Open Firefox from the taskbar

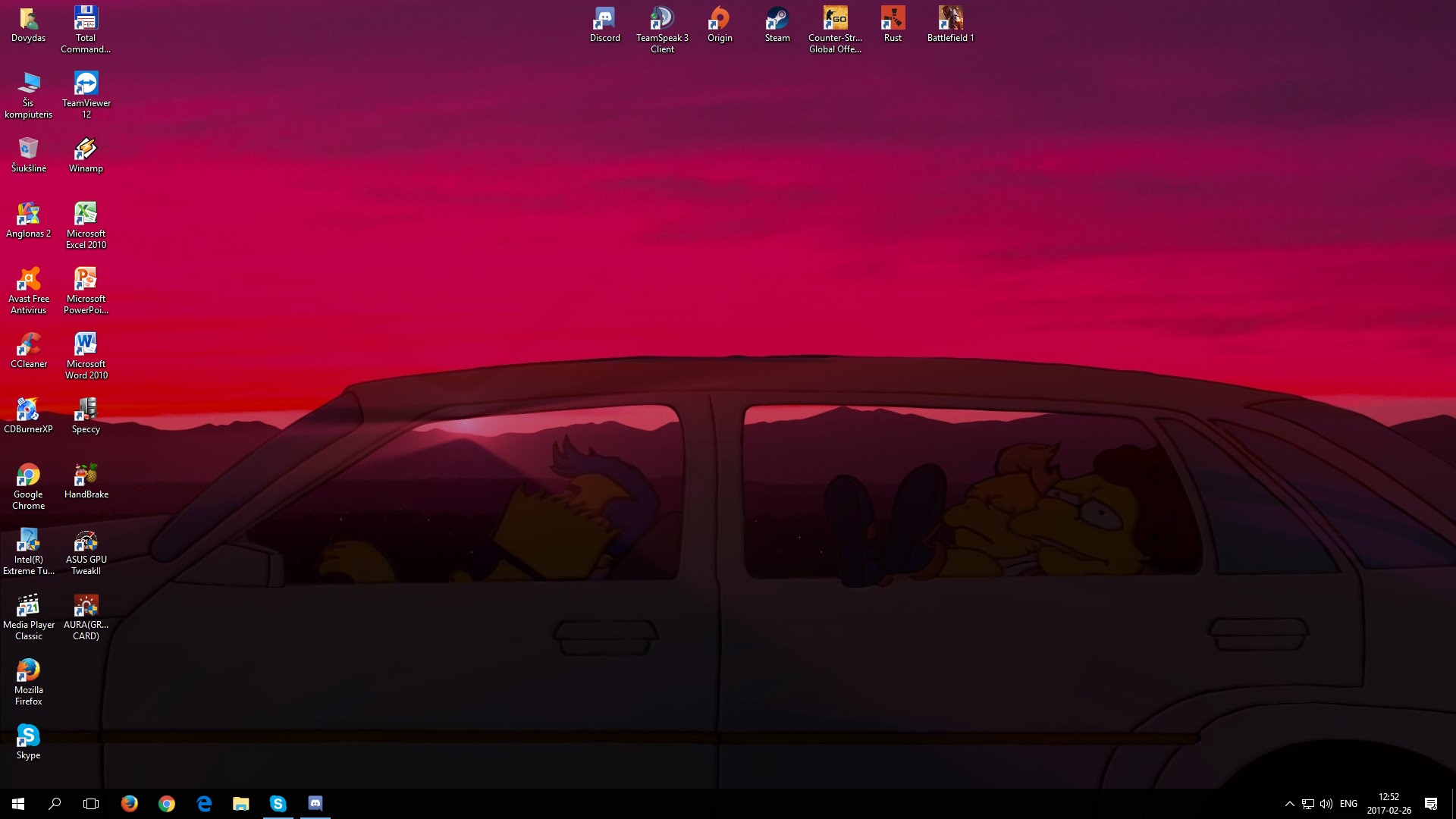pyautogui.click(x=130, y=804)
